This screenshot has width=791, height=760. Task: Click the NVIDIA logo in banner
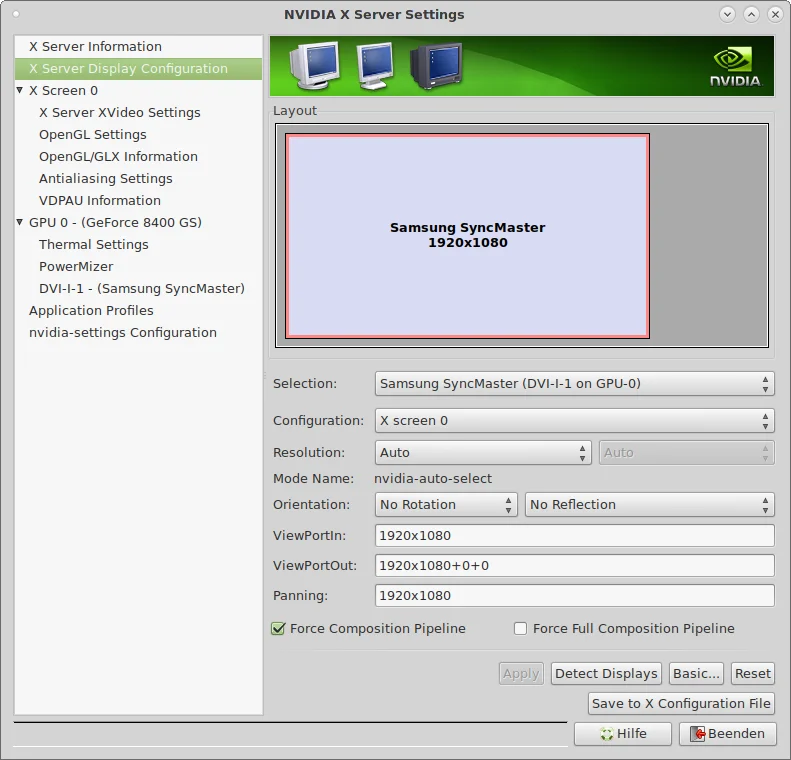tap(735, 67)
